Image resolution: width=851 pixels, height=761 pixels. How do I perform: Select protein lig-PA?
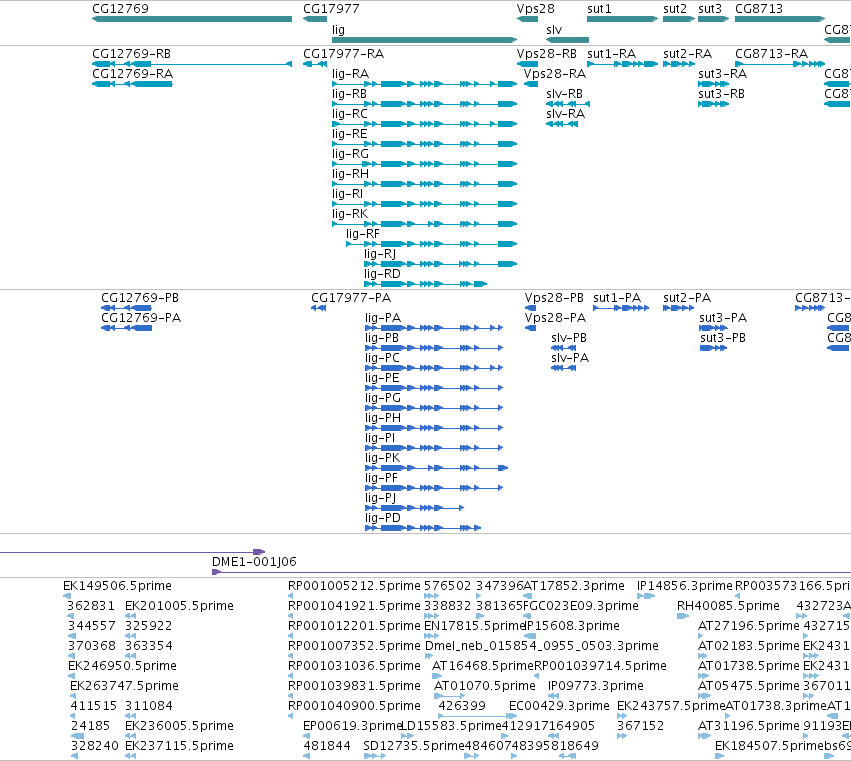[x=434, y=328]
